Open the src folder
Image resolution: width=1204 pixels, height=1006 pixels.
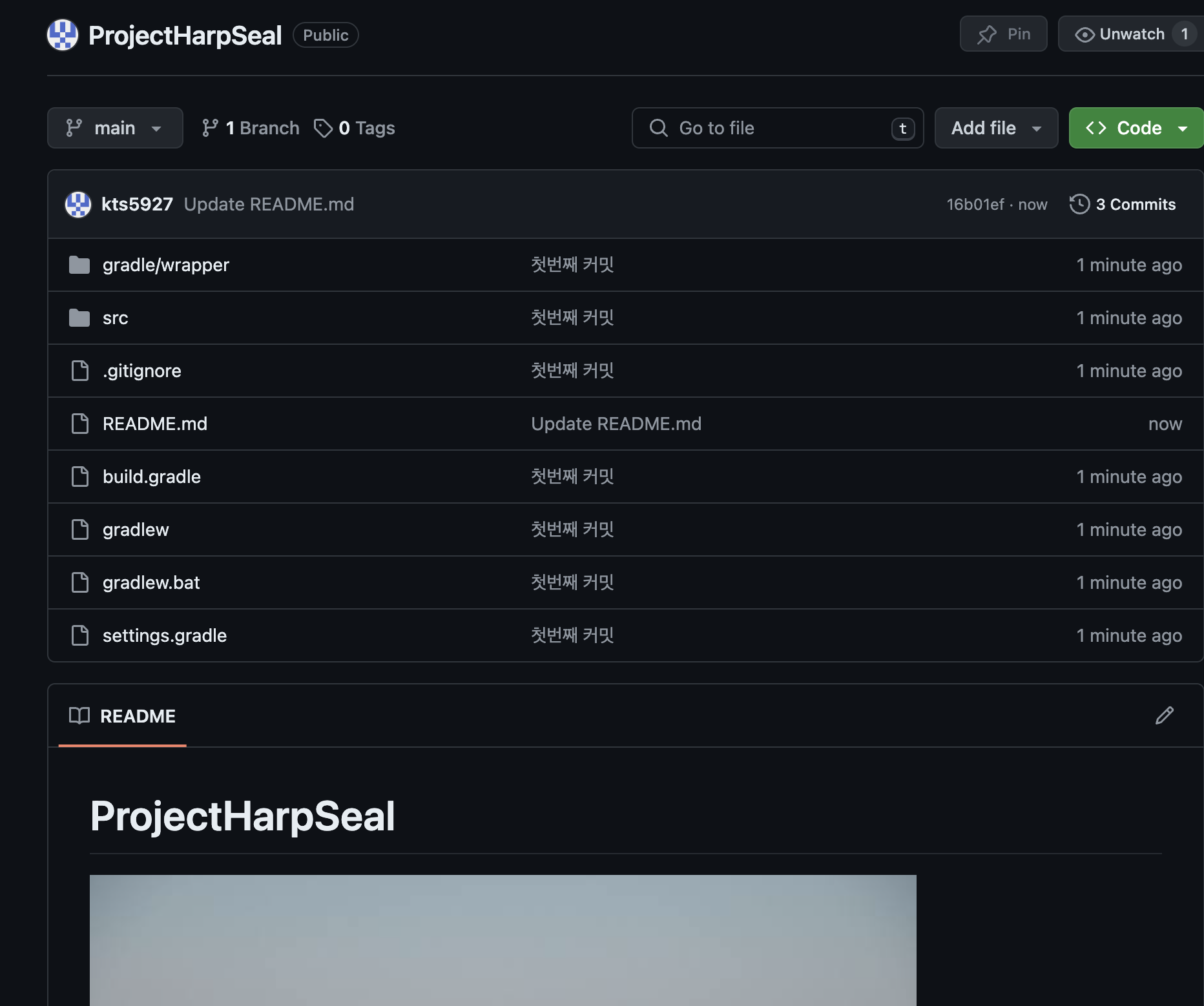[x=115, y=318]
